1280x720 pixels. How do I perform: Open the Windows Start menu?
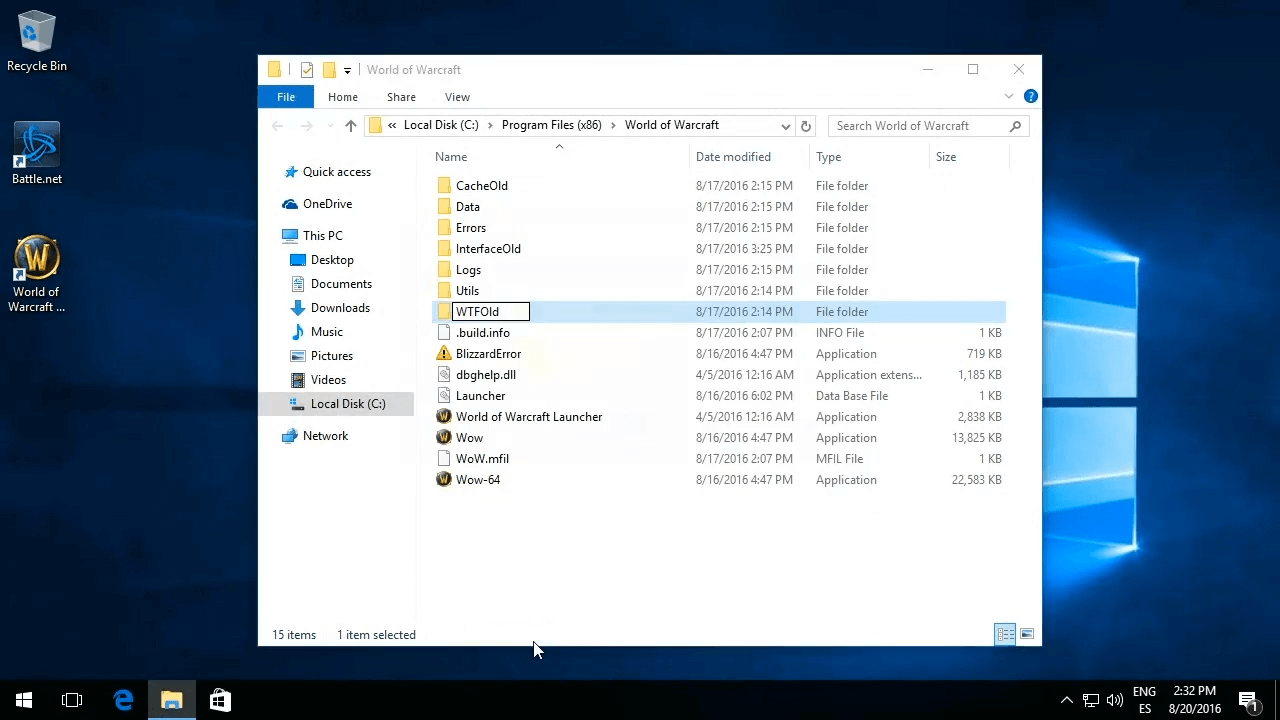point(24,700)
